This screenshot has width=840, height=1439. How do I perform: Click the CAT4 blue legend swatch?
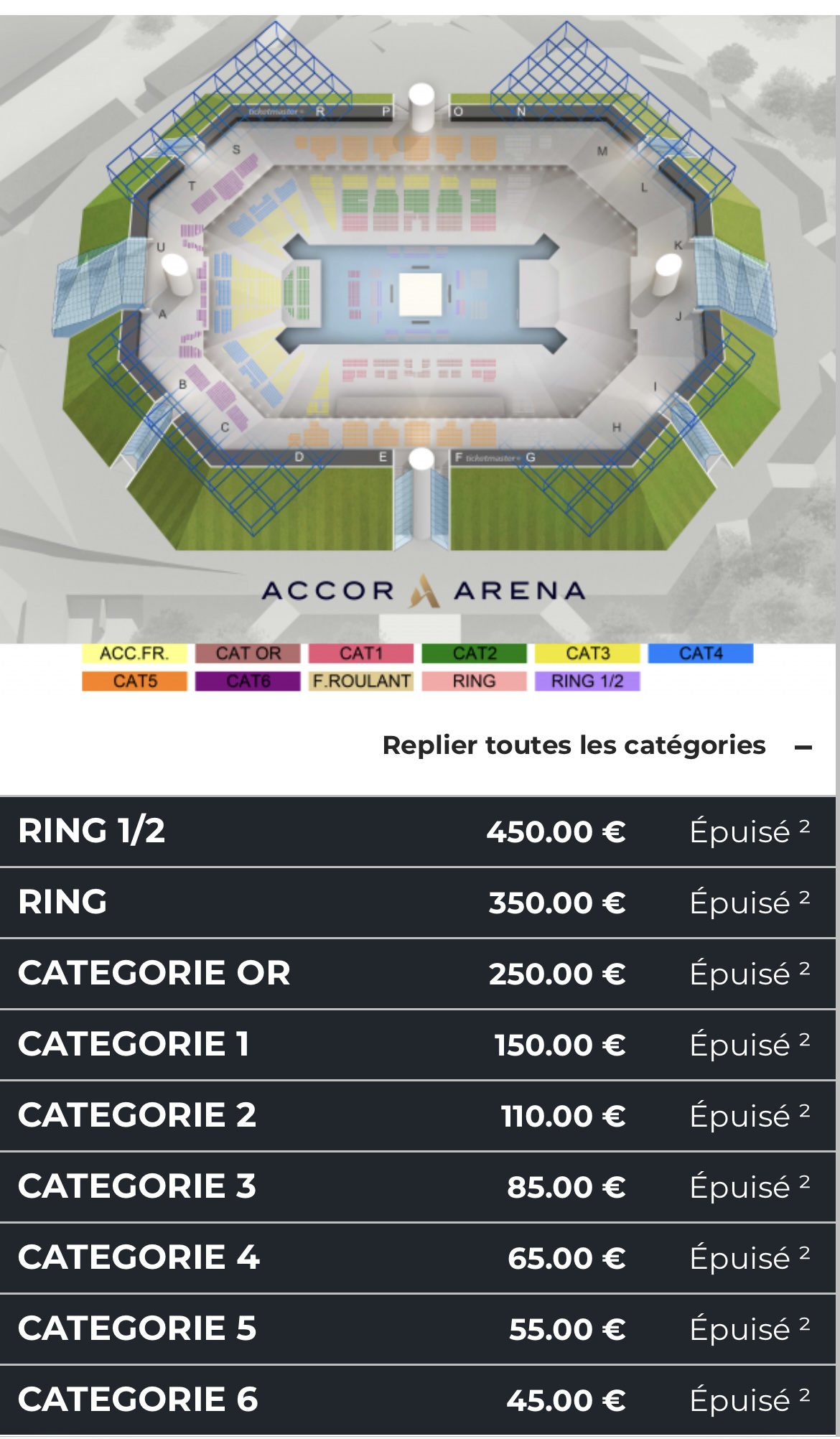(701, 653)
